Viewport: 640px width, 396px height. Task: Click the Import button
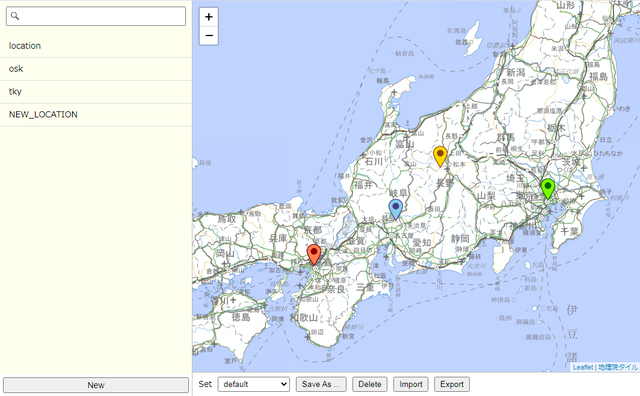tap(411, 384)
